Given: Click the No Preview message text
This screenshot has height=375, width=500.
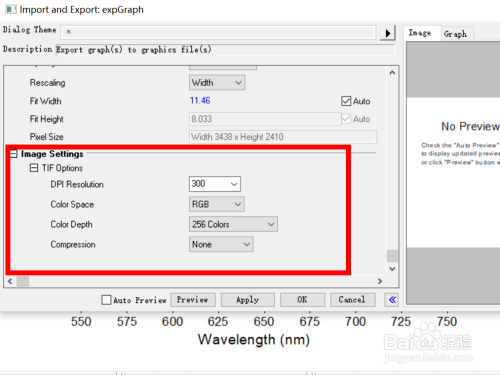Looking at the screenshot, I should coord(470,126).
